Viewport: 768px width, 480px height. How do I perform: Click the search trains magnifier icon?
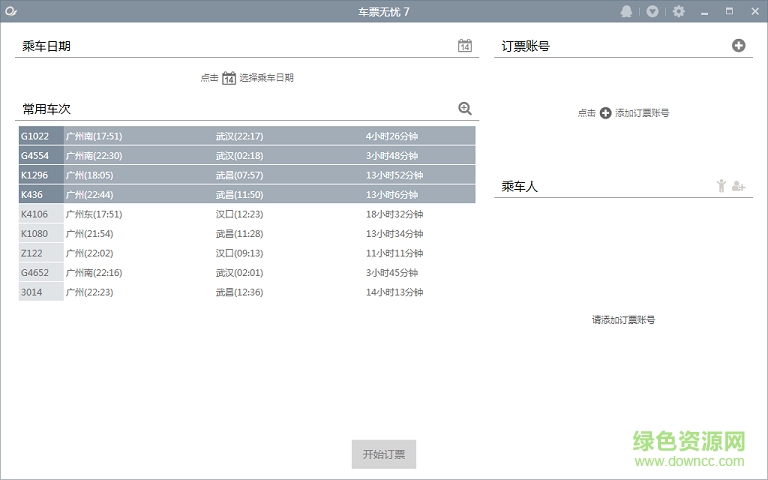465,108
